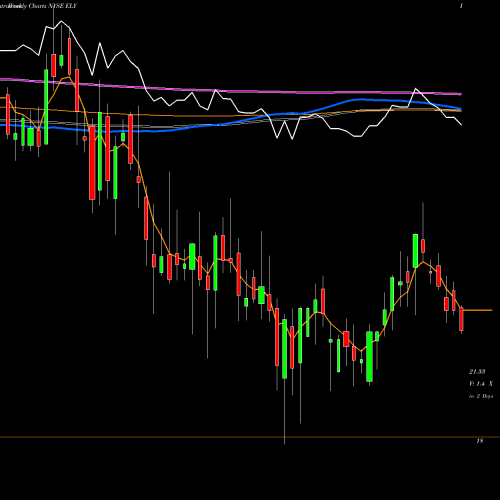
Task: Click the green candle whose wick touches the 18 line
Action: coord(284,349)
